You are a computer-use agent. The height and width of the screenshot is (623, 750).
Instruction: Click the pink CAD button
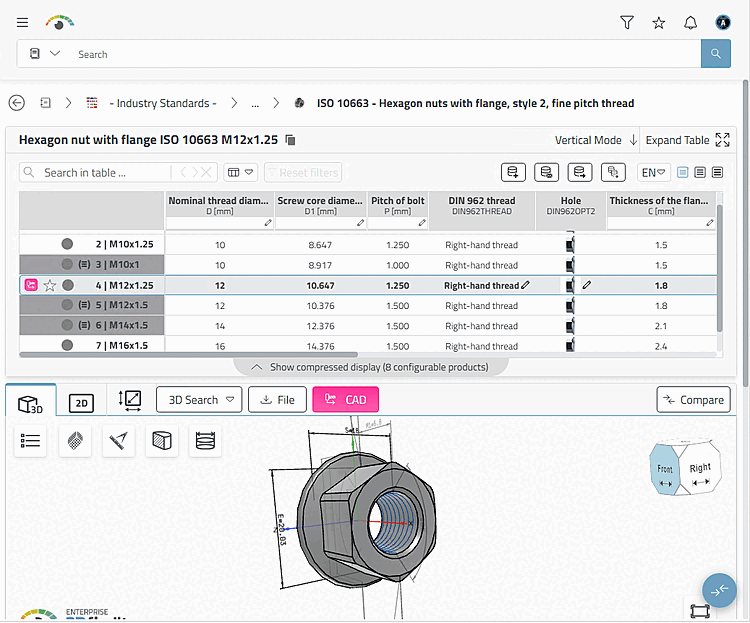[345, 400]
